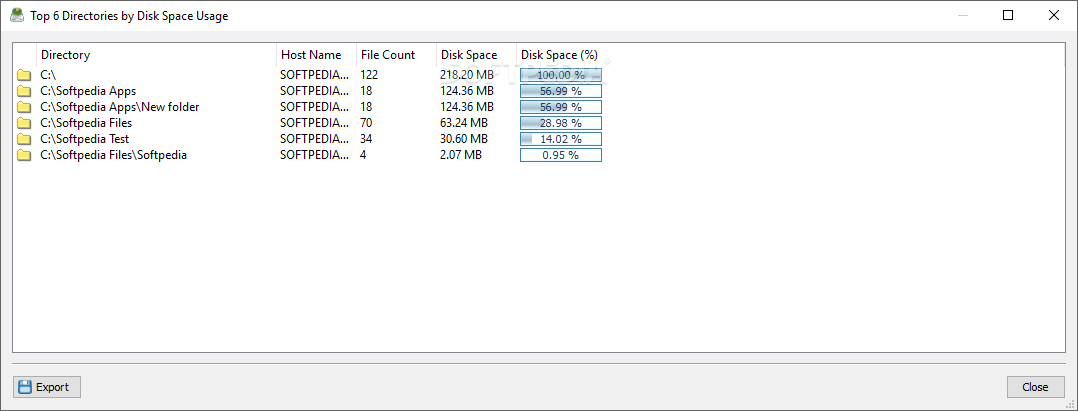
Task: Click the 2.07 MB disk space value
Action: (x=461, y=155)
